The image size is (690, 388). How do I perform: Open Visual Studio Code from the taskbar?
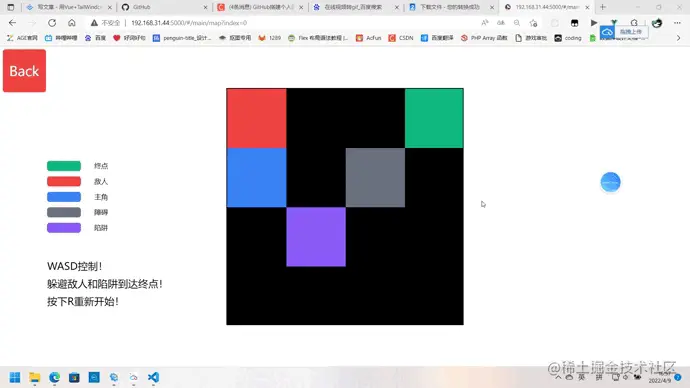click(x=153, y=377)
